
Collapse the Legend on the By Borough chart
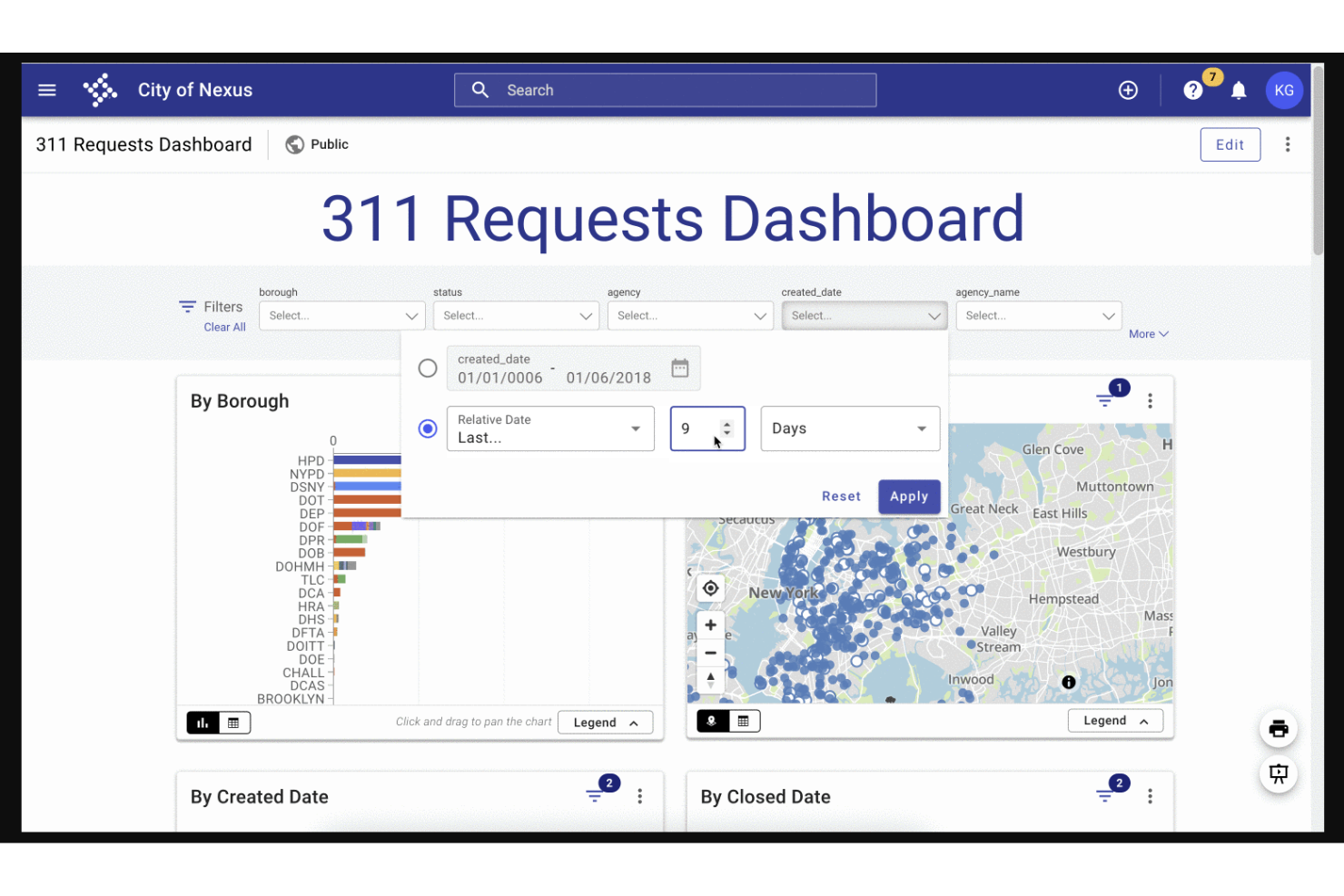pyautogui.click(x=605, y=722)
